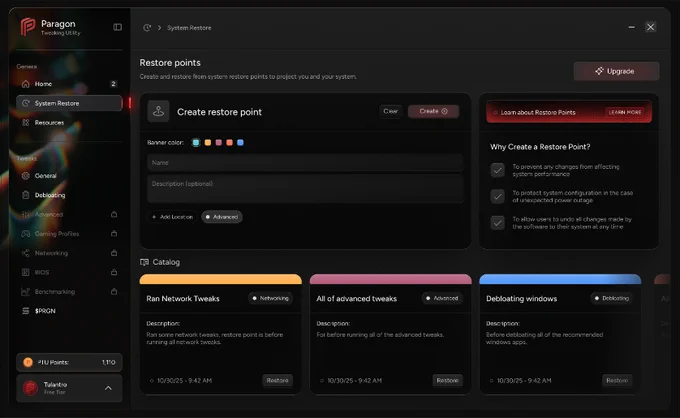
Task: Click the Home icon in the sidebar
Action: click(26, 84)
